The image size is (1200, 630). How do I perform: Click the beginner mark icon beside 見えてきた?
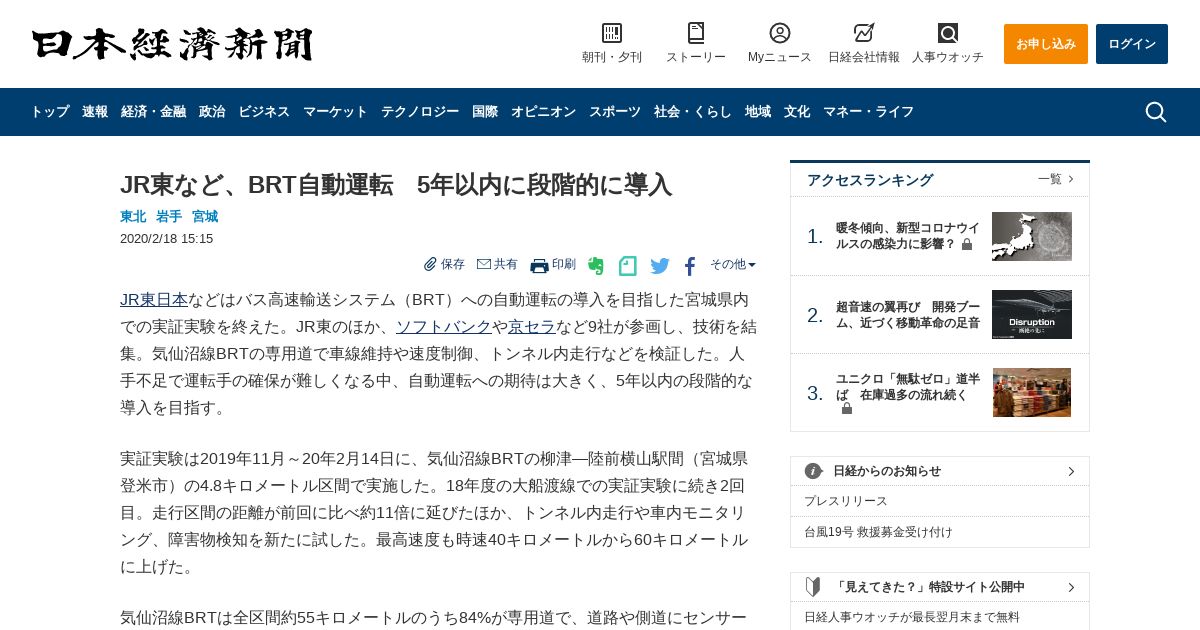[814, 587]
